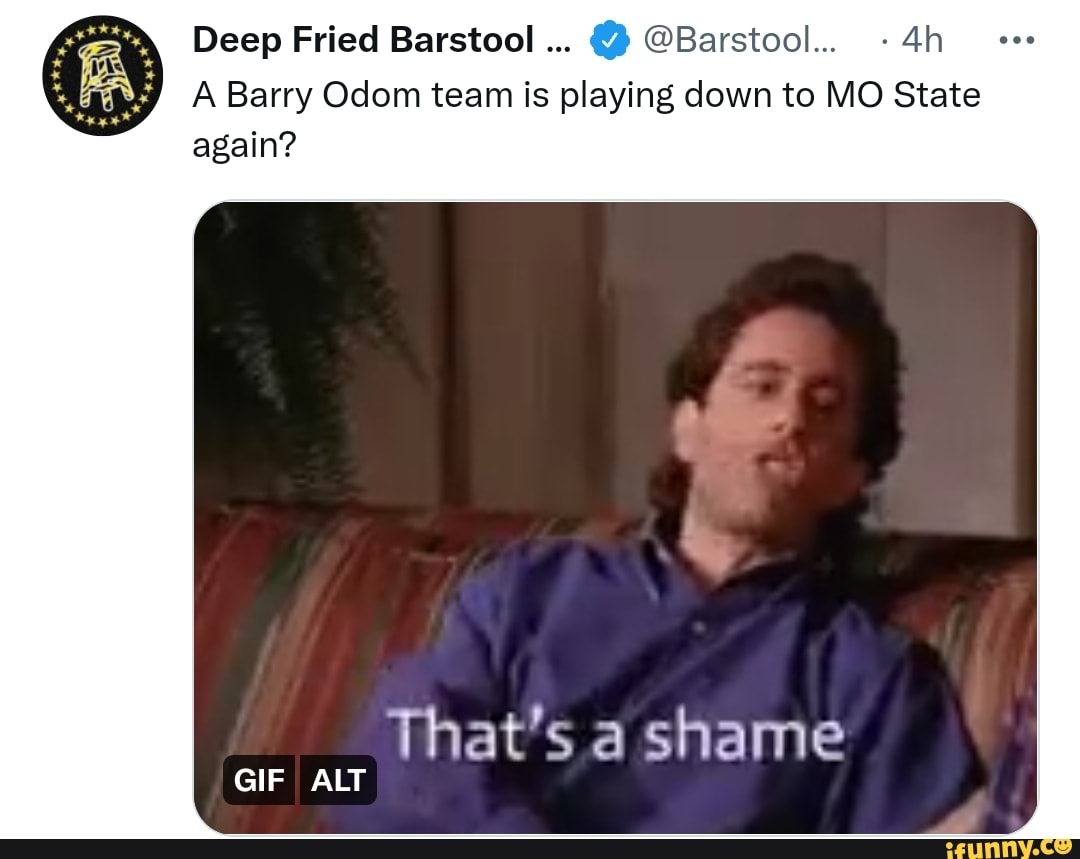Click the smiley face in ifunny logo

(x=1061, y=845)
